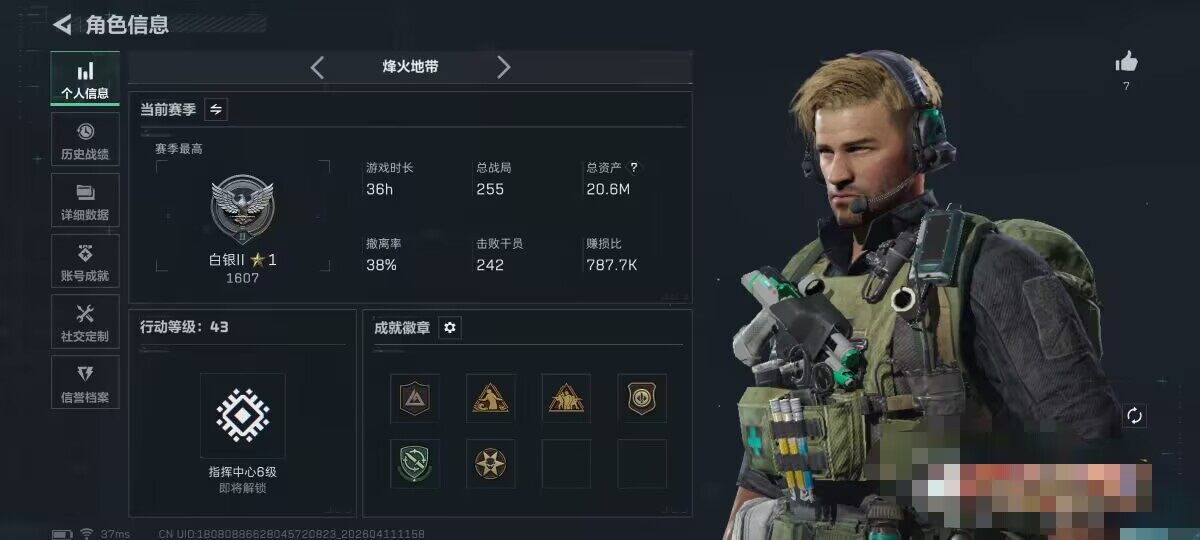Screen dimensions: 1200x540
Task: Go back using the arrow beside 角色信息
Action: [63, 24]
